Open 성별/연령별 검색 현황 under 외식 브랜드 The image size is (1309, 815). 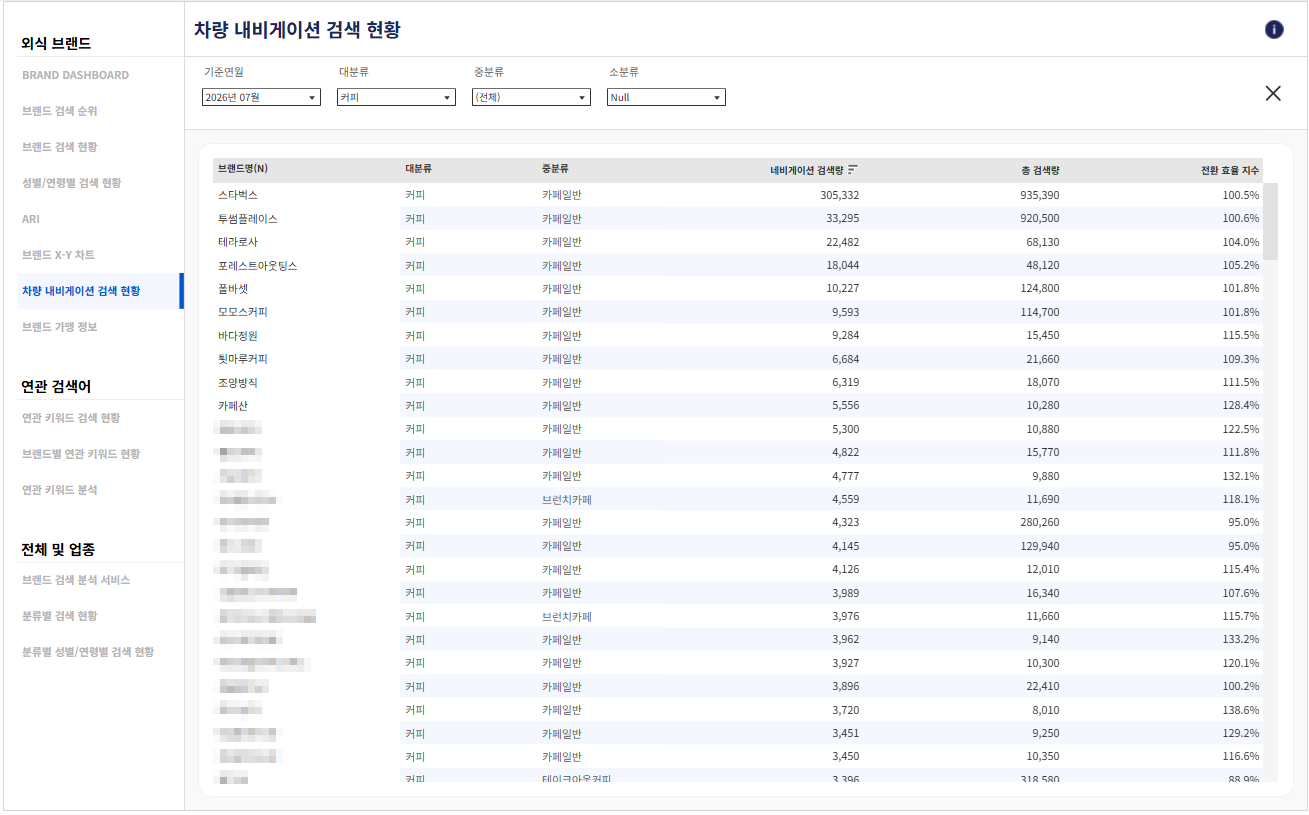pyautogui.click(x=71, y=183)
